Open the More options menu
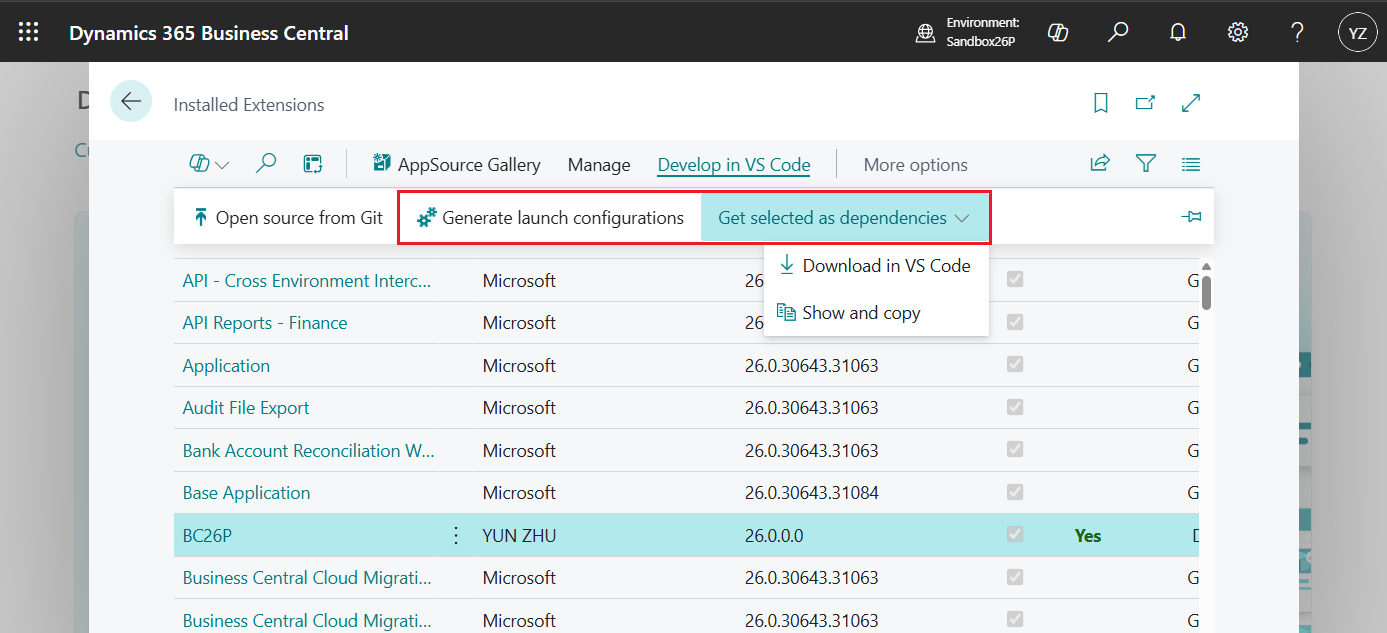The width and height of the screenshot is (1387, 633). tap(915, 164)
